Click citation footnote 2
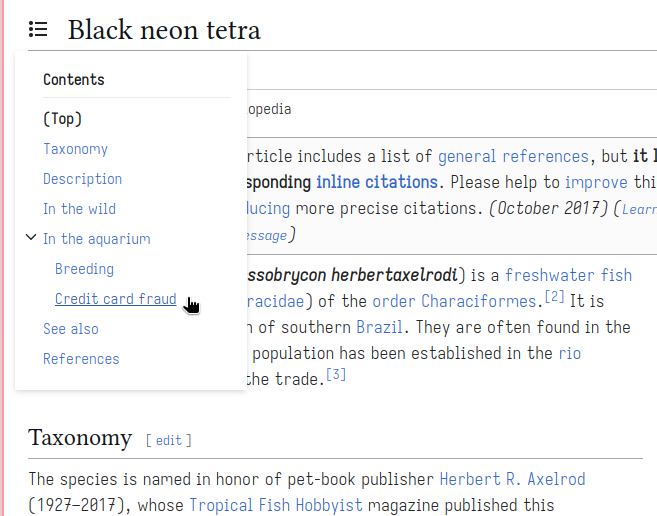657x516 pixels. (x=555, y=296)
